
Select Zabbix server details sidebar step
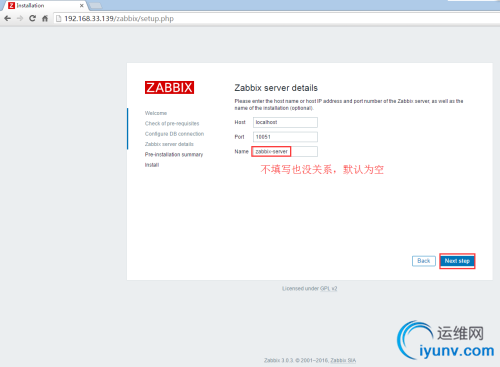pos(169,144)
